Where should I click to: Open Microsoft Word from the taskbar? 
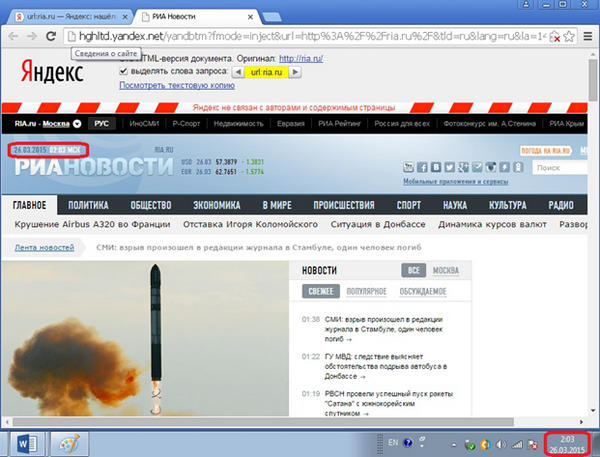[x=28, y=444]
